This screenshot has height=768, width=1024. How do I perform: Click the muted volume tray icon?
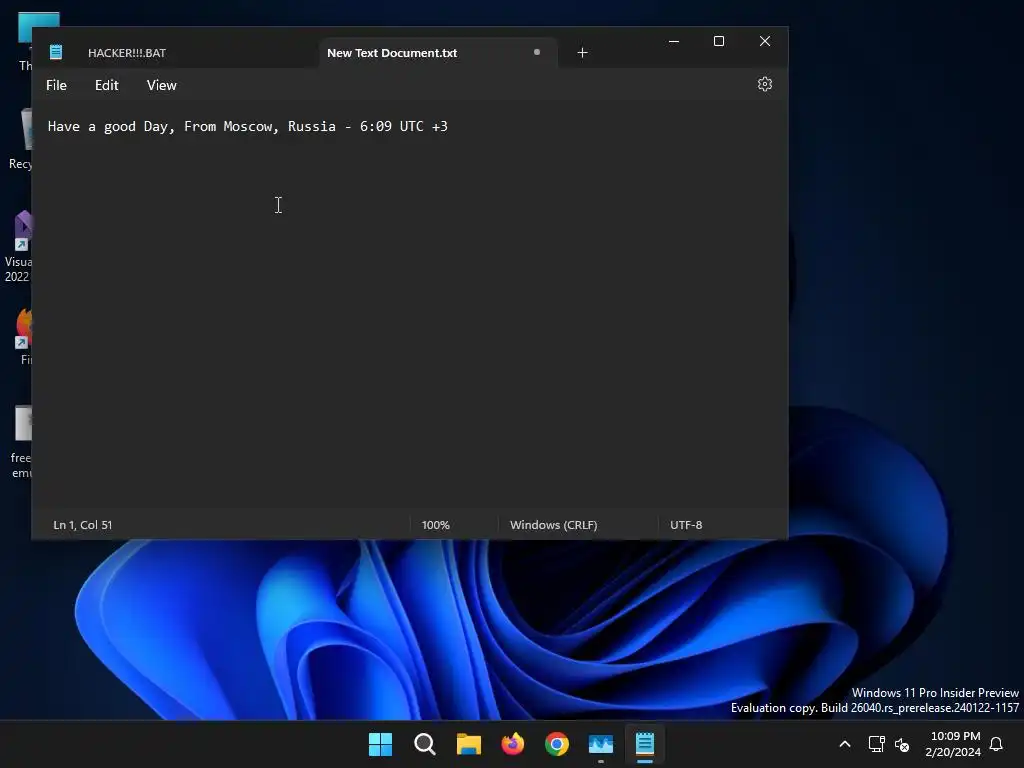(902, 744)
